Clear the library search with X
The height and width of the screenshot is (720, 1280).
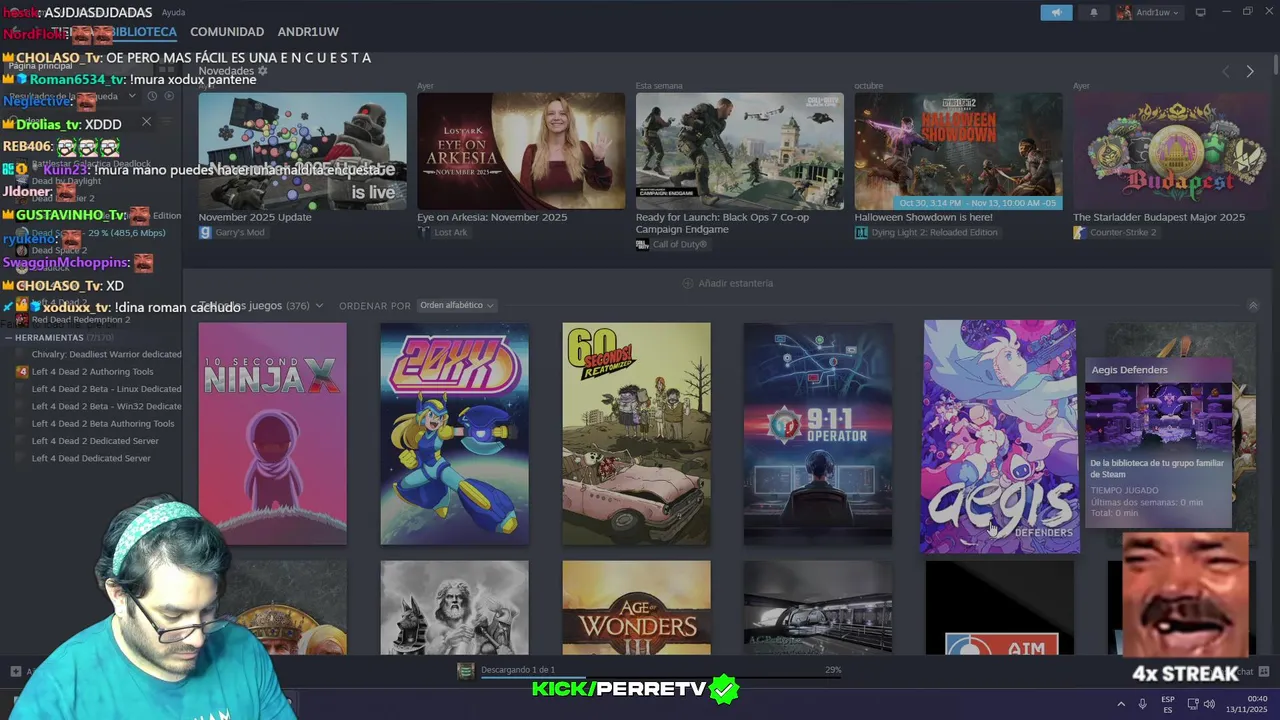146,122
